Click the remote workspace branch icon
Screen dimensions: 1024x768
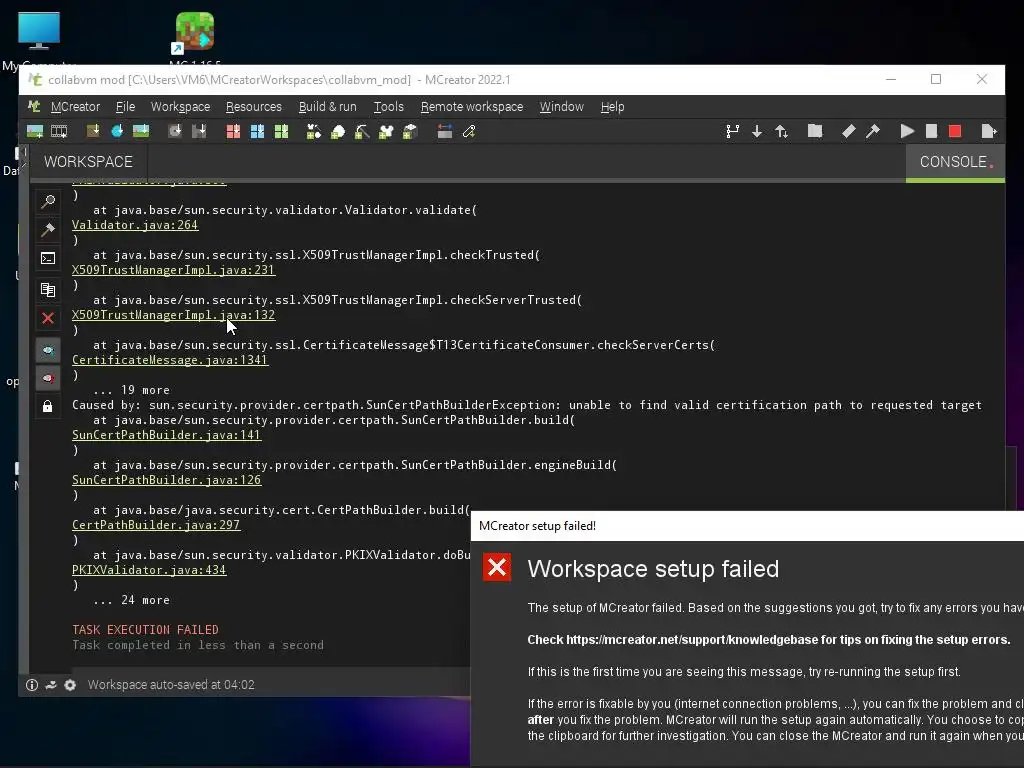pos(733,132)
